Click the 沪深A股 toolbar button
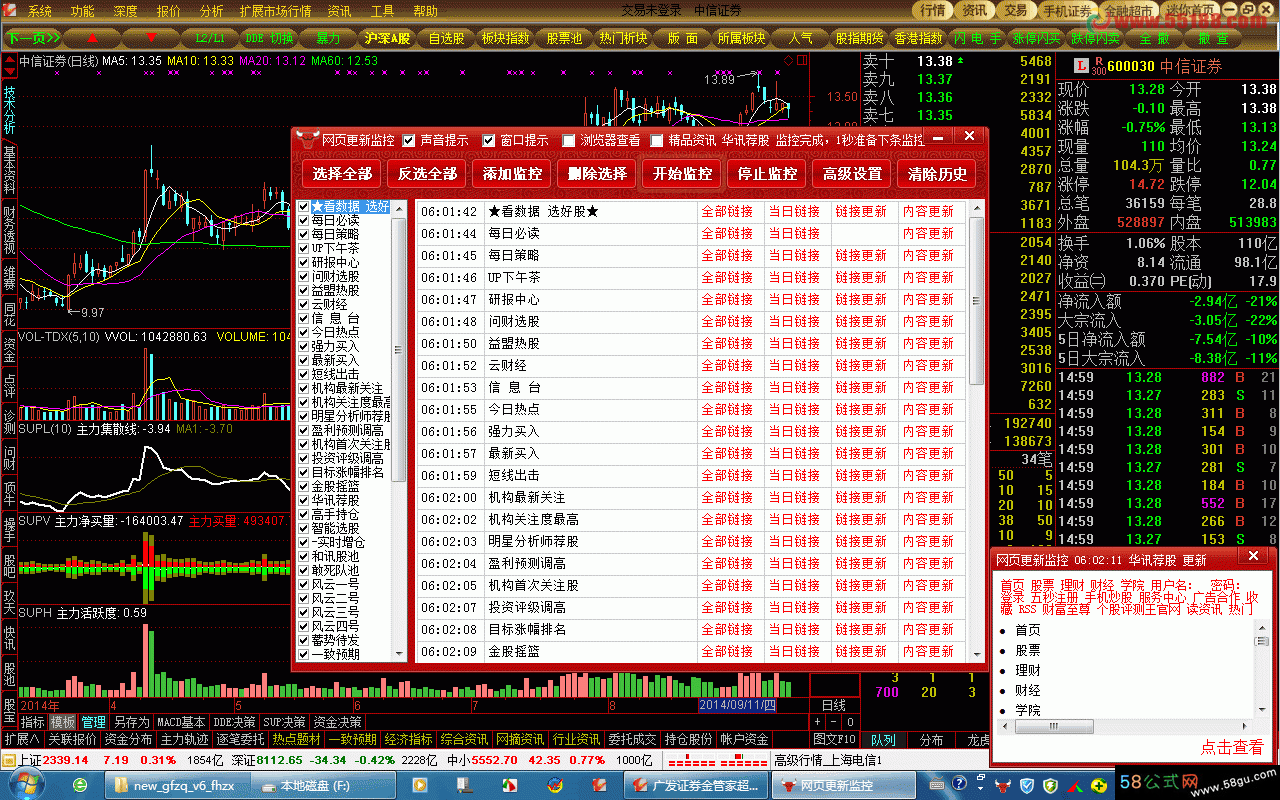The height and width of the screenshot is (800, 1280). click(x=387, y=38)
